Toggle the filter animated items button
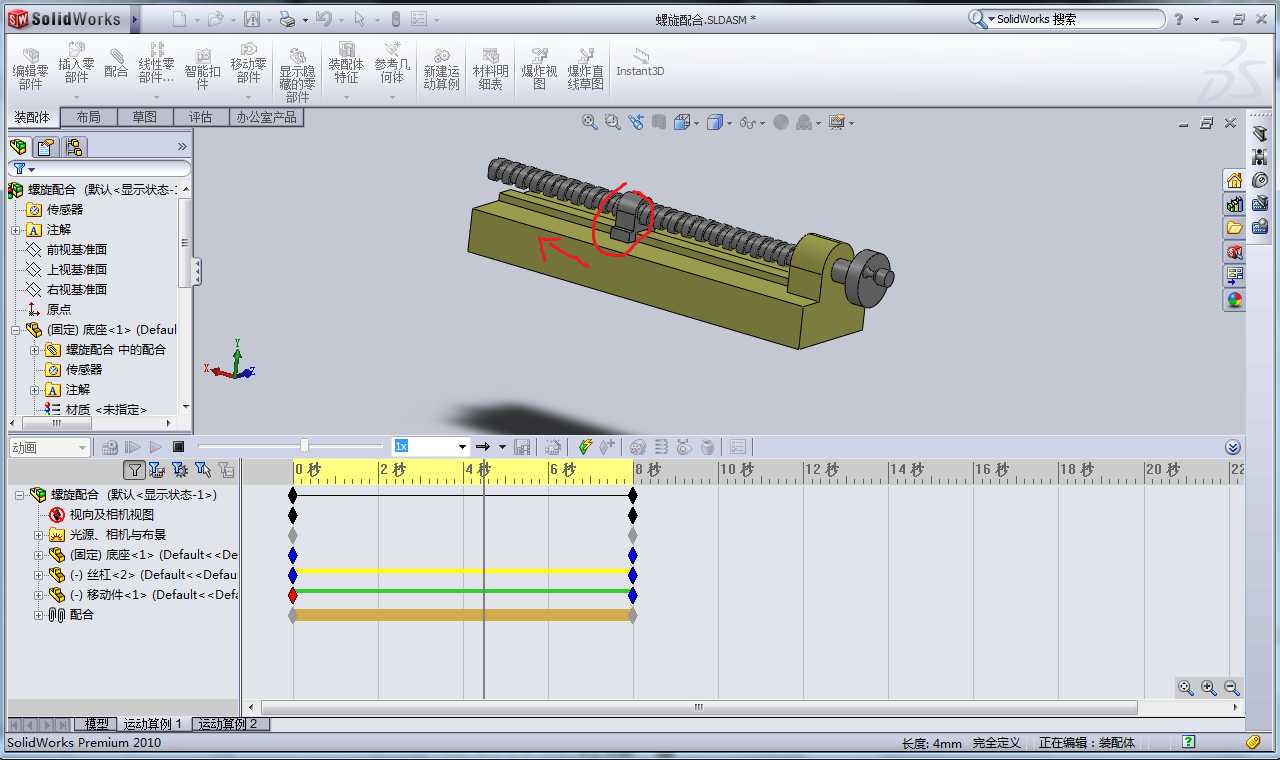The image size is (1280, 760). [x=156, y=469]
